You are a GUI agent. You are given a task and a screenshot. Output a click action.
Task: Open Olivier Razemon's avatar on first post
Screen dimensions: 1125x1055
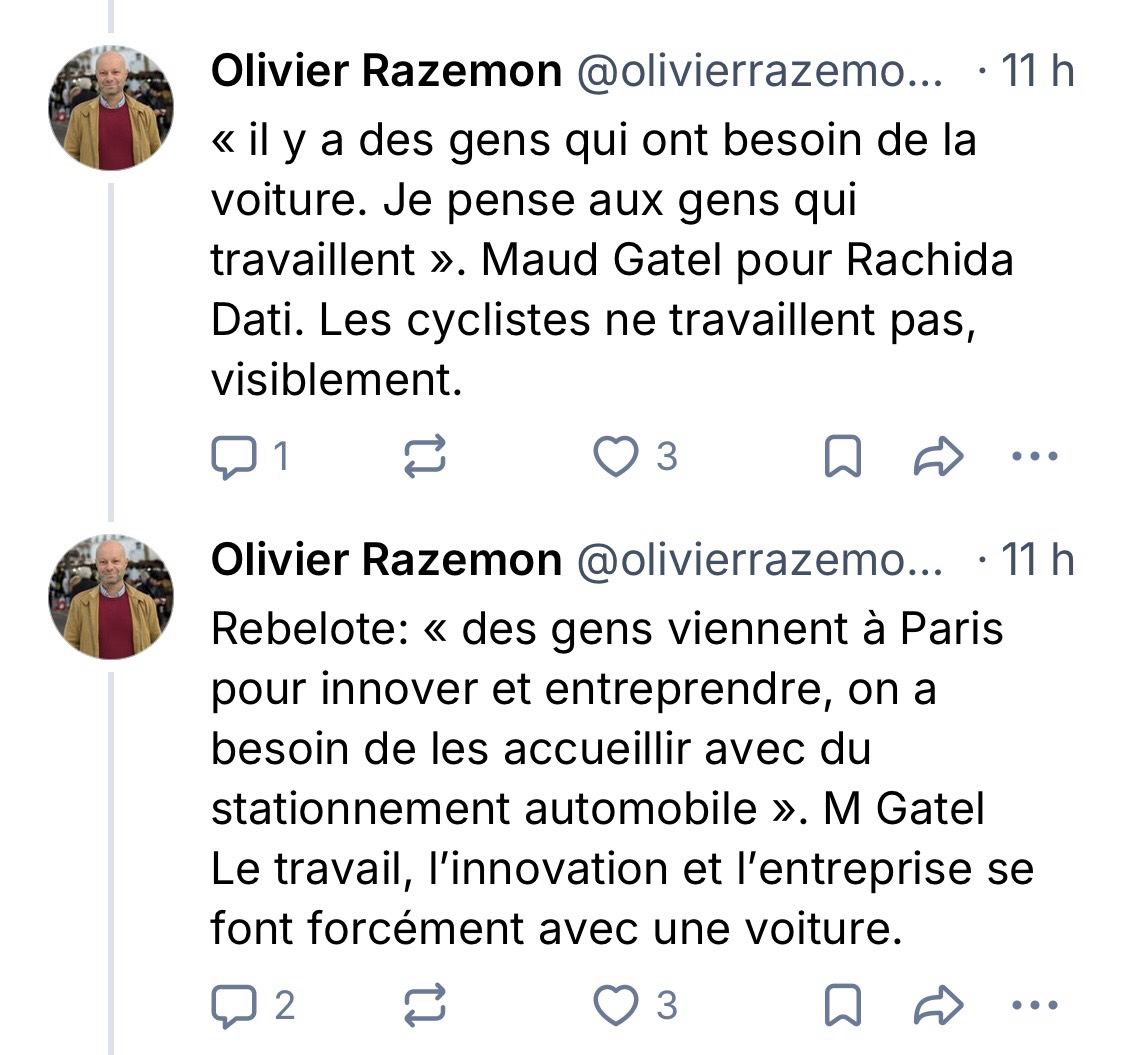pyautogui.click(x=111, y=108)
